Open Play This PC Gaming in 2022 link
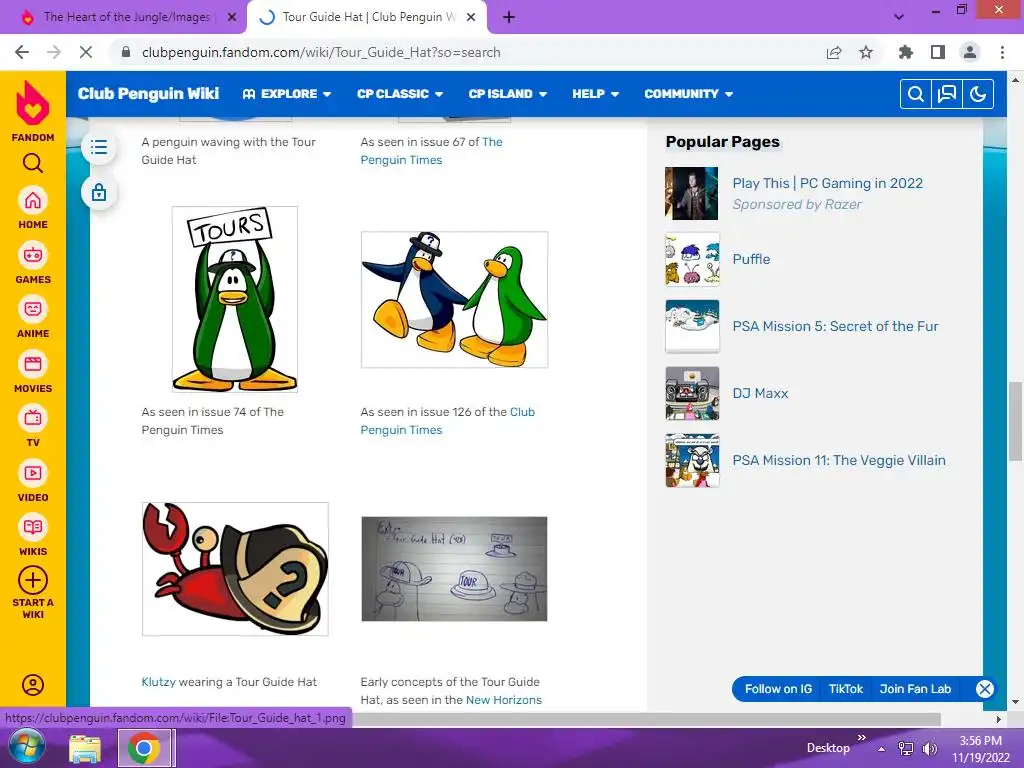 827,184
